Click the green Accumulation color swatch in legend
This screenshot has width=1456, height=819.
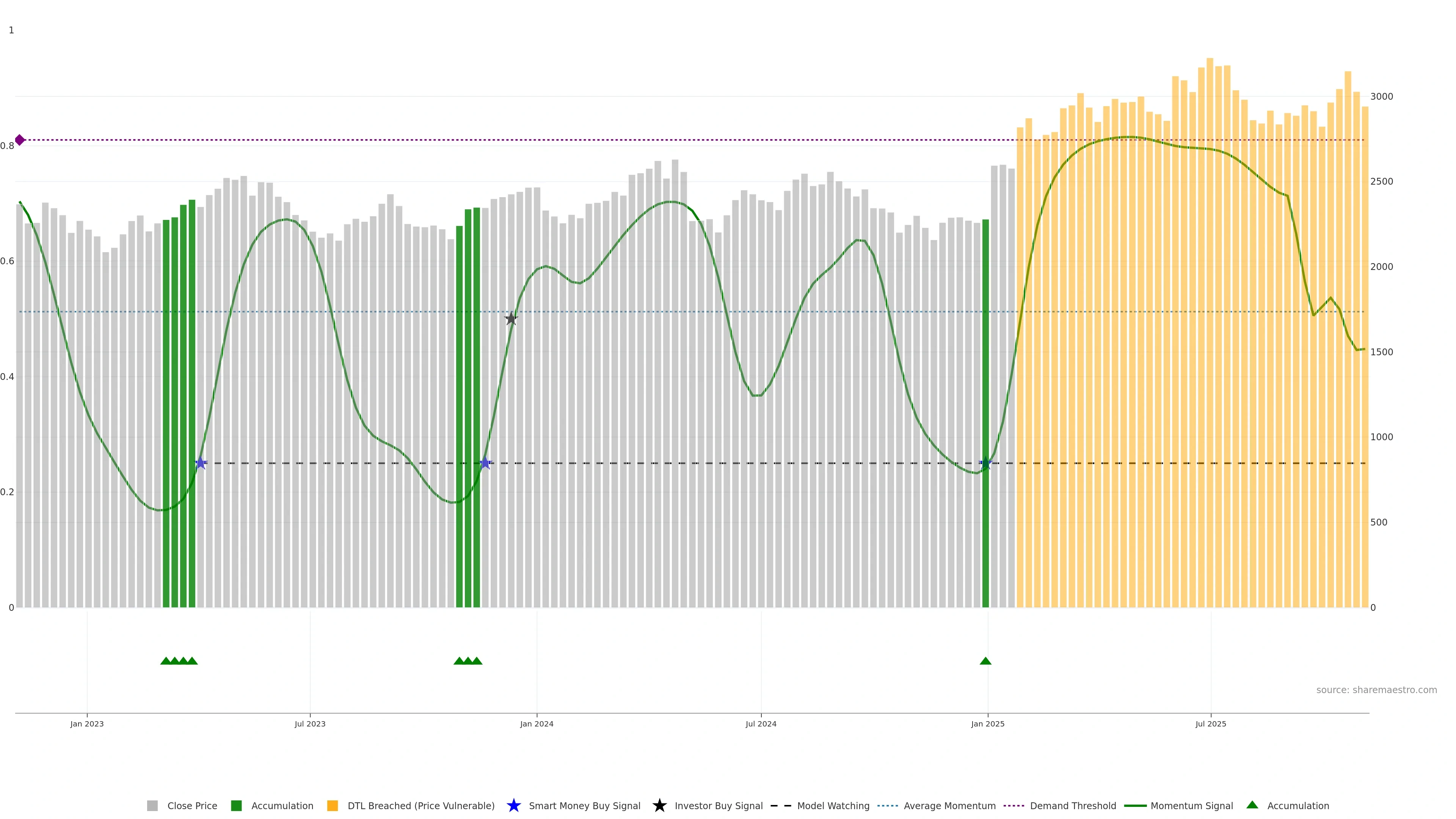click(x=236, y=805)
